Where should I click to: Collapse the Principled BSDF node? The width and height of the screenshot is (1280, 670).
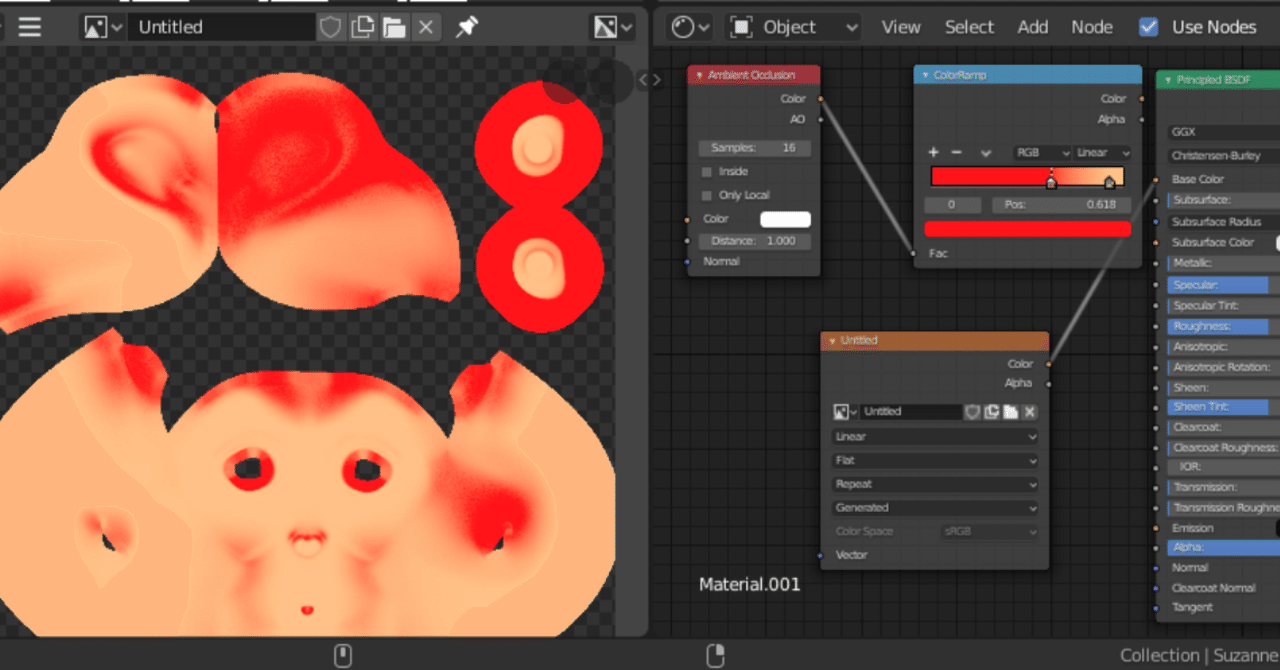1167,79
